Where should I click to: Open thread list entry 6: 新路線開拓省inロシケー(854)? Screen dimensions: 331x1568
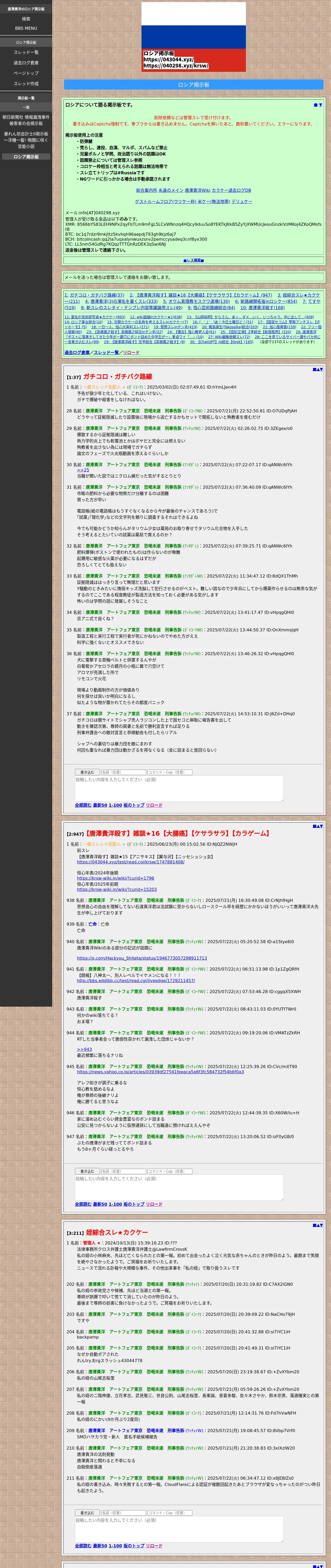tap(266, 301)
